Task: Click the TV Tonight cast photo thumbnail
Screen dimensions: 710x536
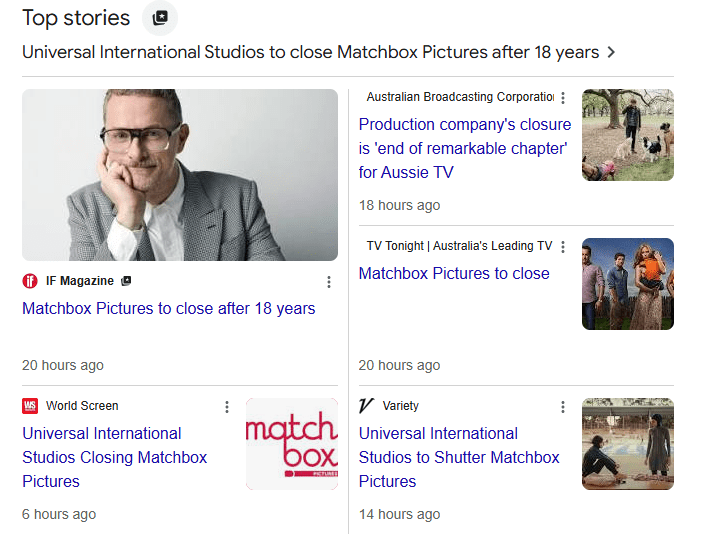Action: pos(628,284)
